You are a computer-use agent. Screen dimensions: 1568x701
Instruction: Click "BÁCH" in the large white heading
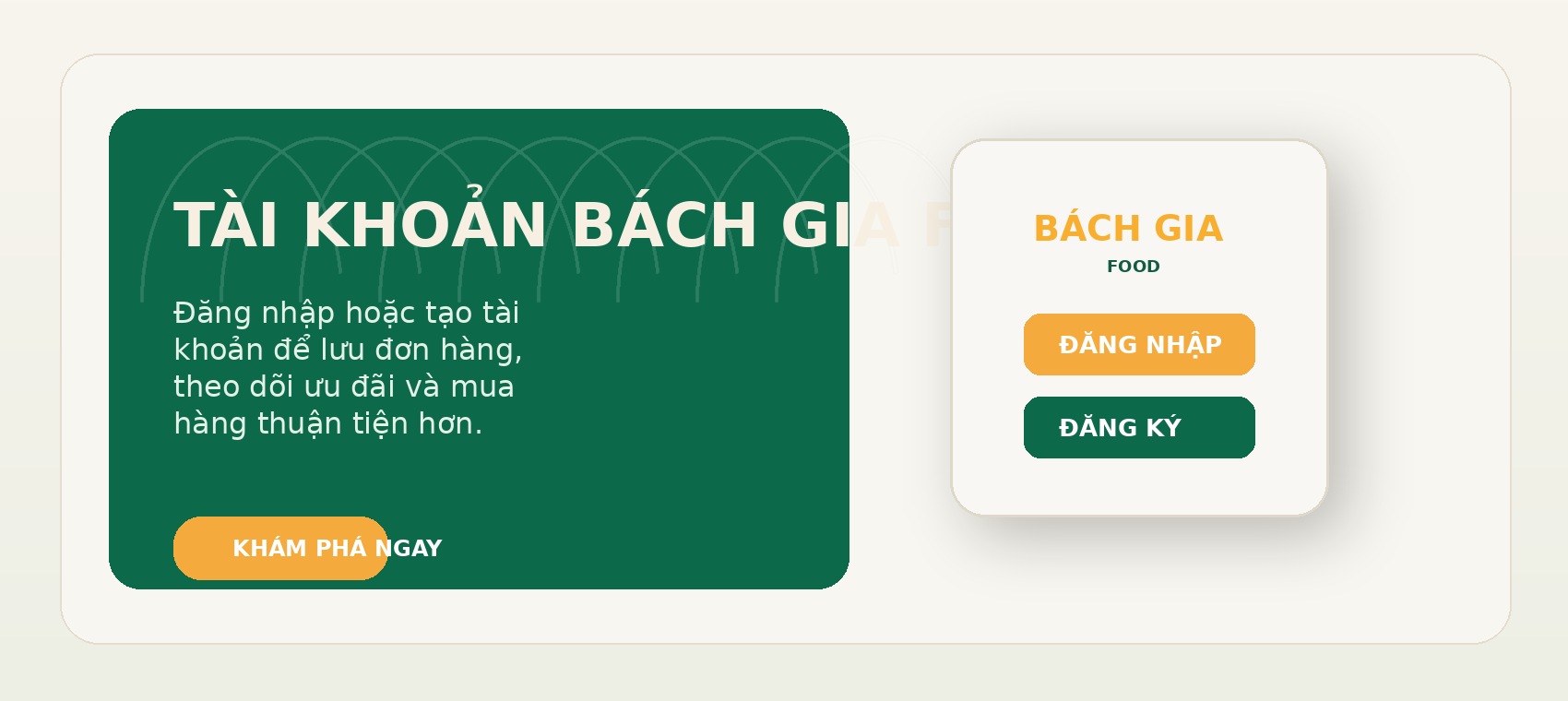click(665, 226)
